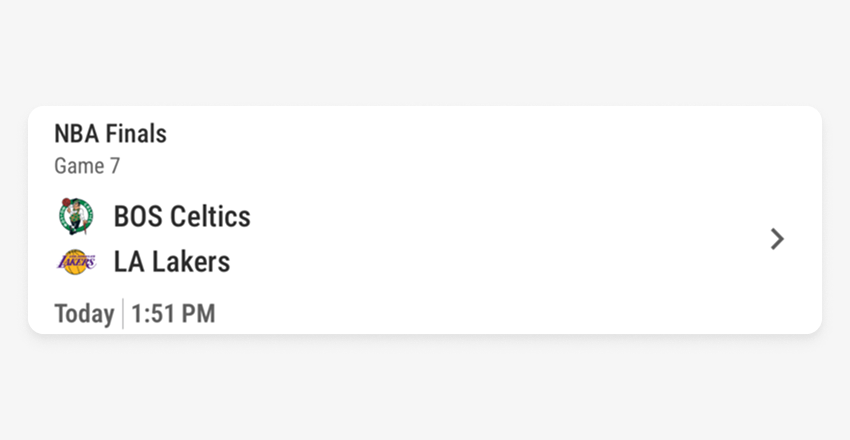Select the BOS Celtics team name
Viewport: 850px width, 440px height.
coord(182,216)
